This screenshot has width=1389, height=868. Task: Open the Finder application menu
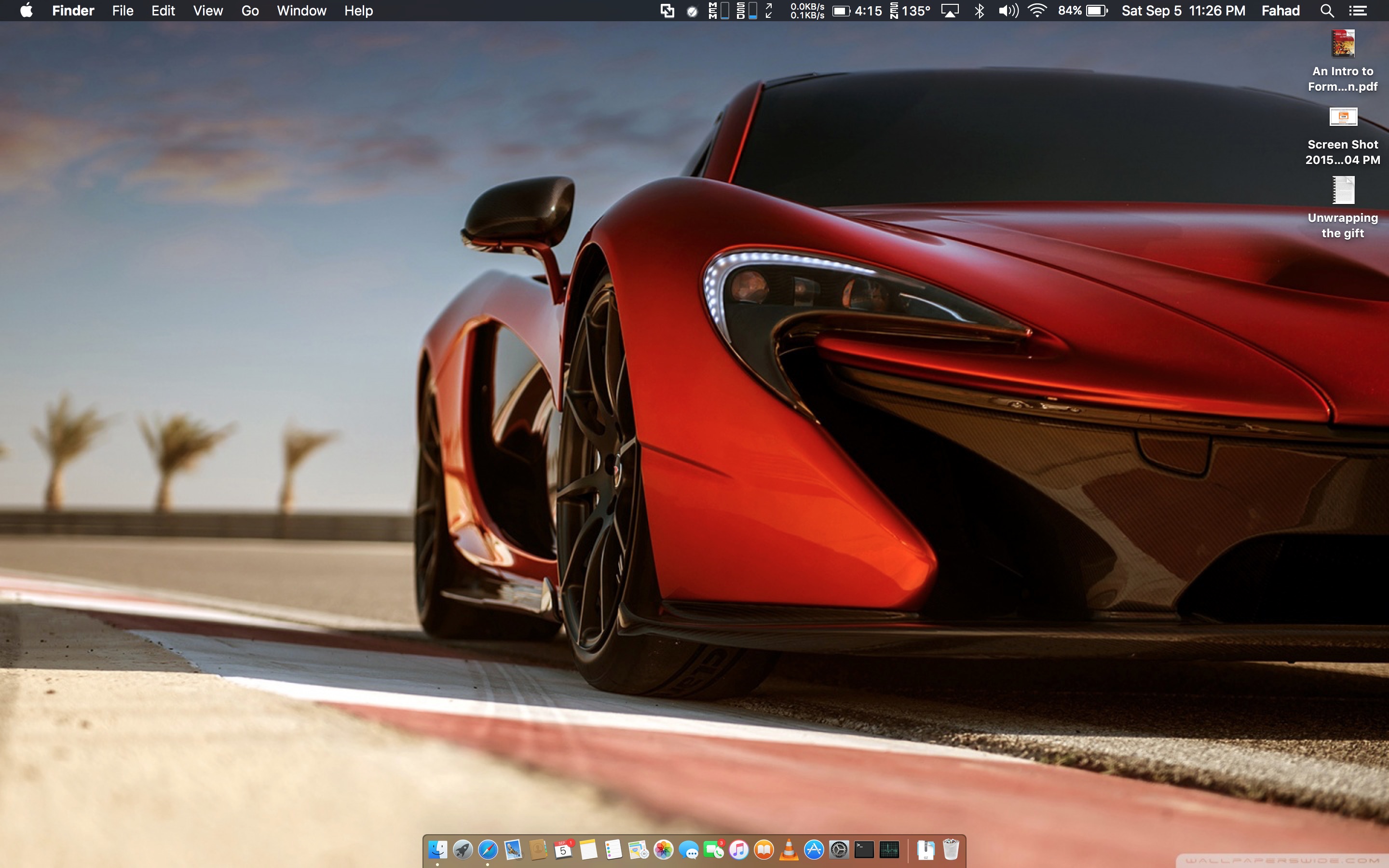click(73, 10)
